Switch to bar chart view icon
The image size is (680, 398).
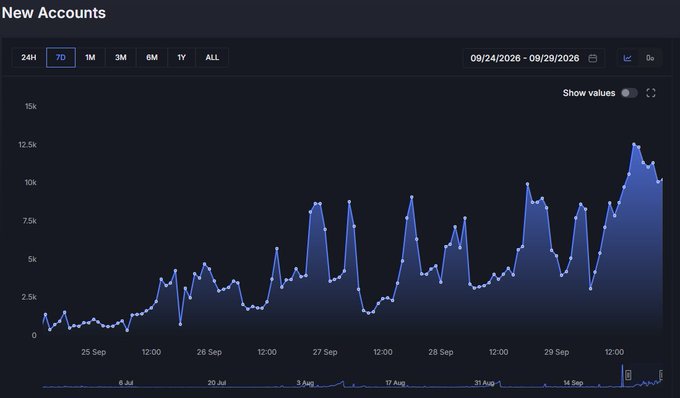650,58
